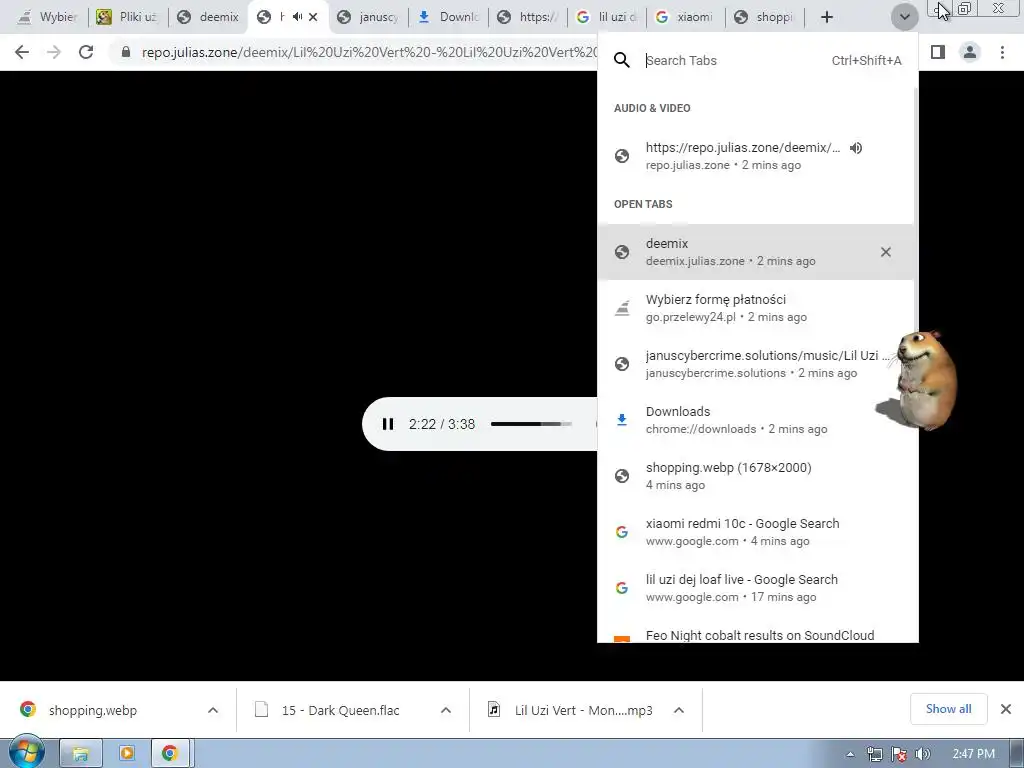Reload the current page
Screen dimensions: 1024x768
(x=86, y=52)
